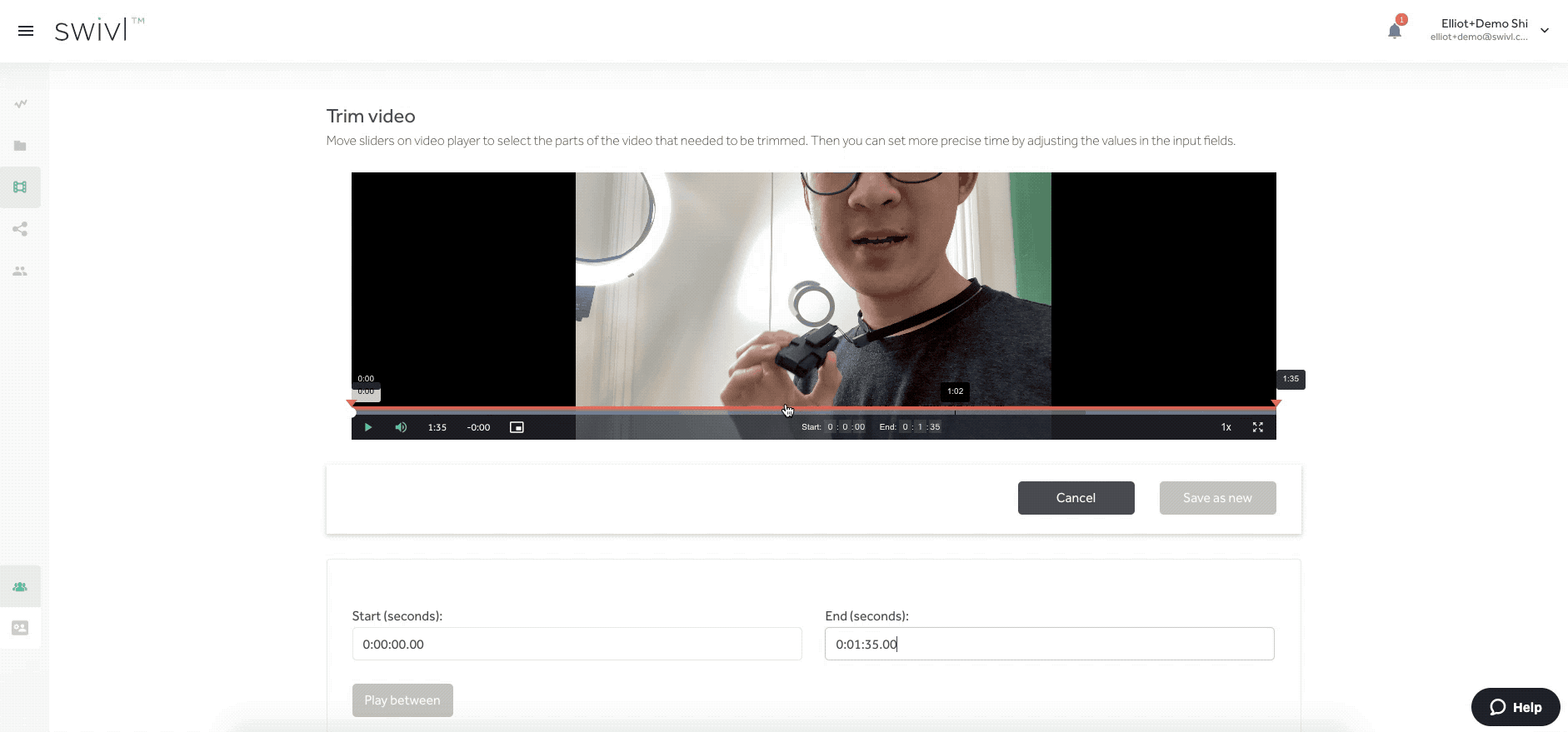Open the notifications bell
1568x732 pixels.
pos(1394,32)
